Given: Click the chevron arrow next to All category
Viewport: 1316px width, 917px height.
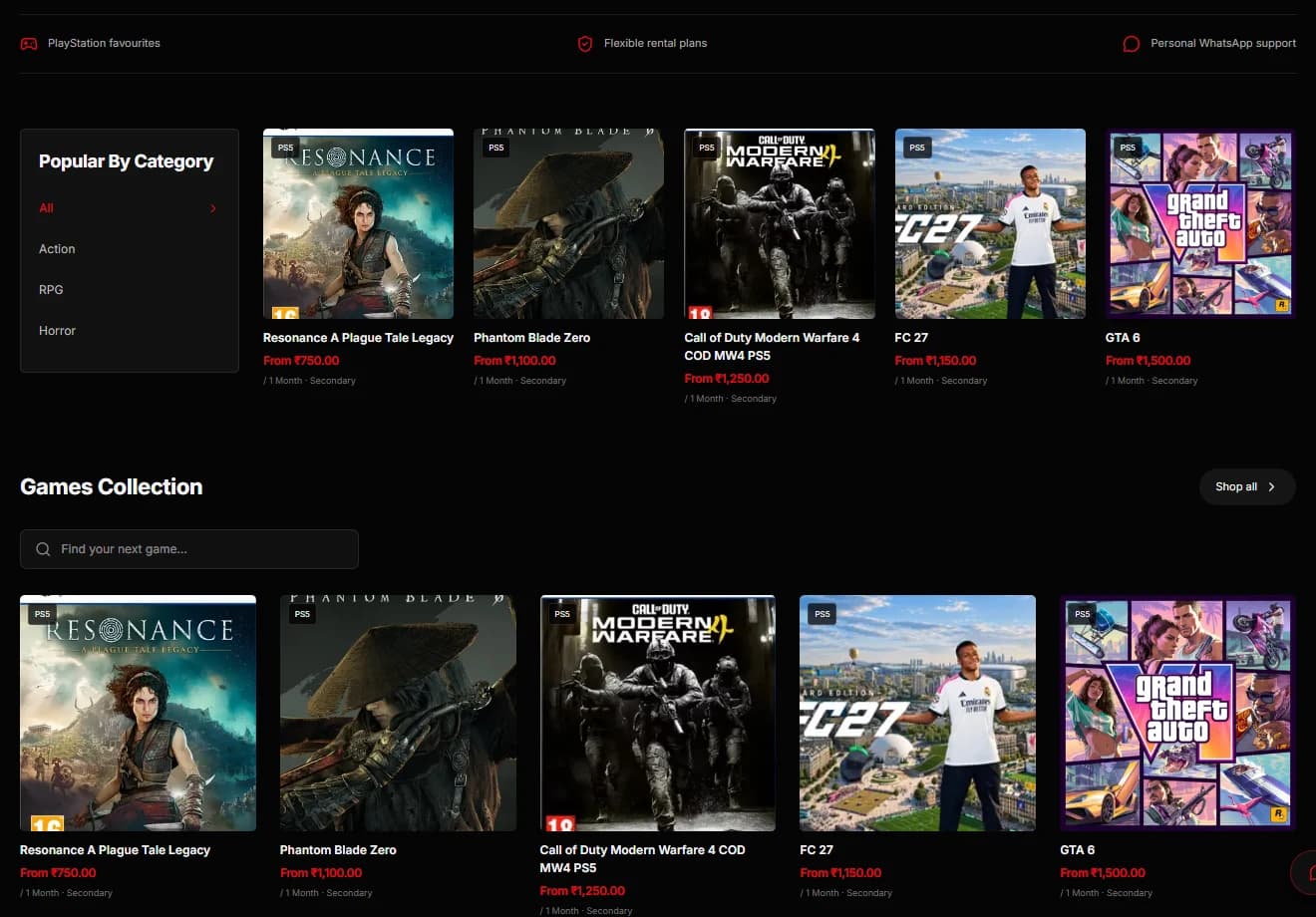Looking at the screenshot, I should [213, 208].
